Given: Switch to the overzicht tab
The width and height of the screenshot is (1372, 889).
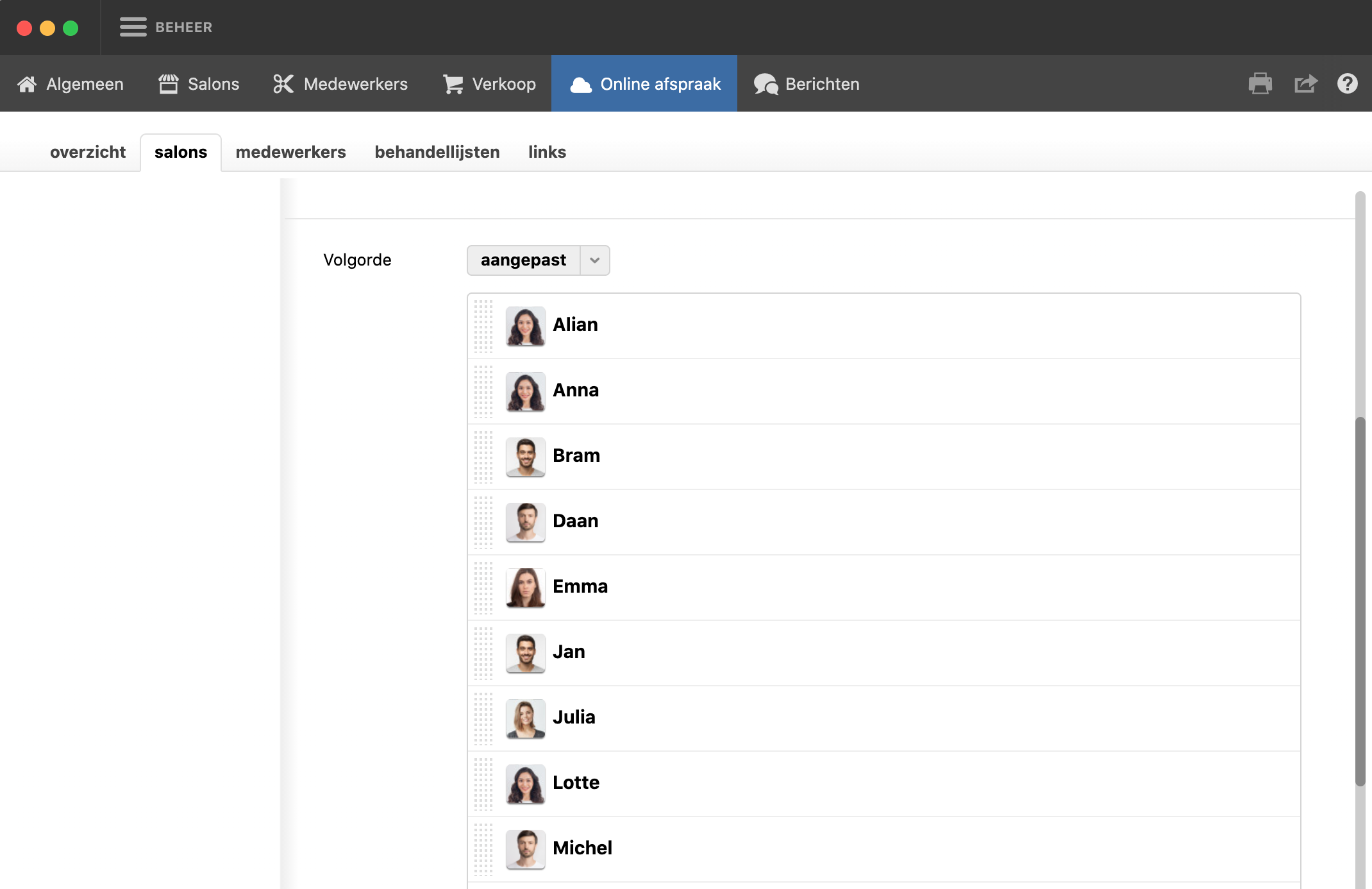Looking at the screenshot, I should pyautogui.click(x=88, y=152).
